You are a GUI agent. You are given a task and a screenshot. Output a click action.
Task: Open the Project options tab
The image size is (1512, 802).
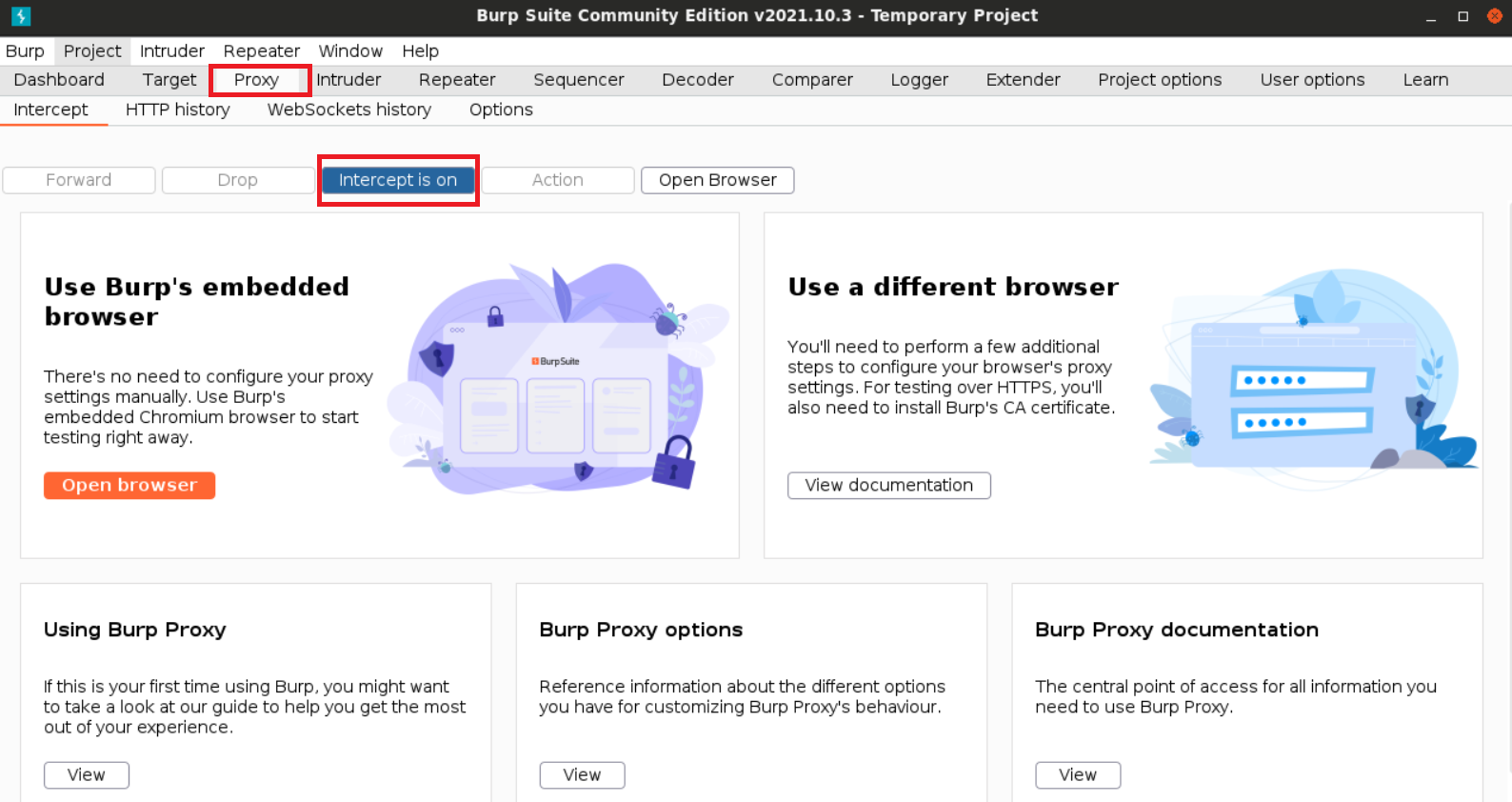pos(1160,80)
